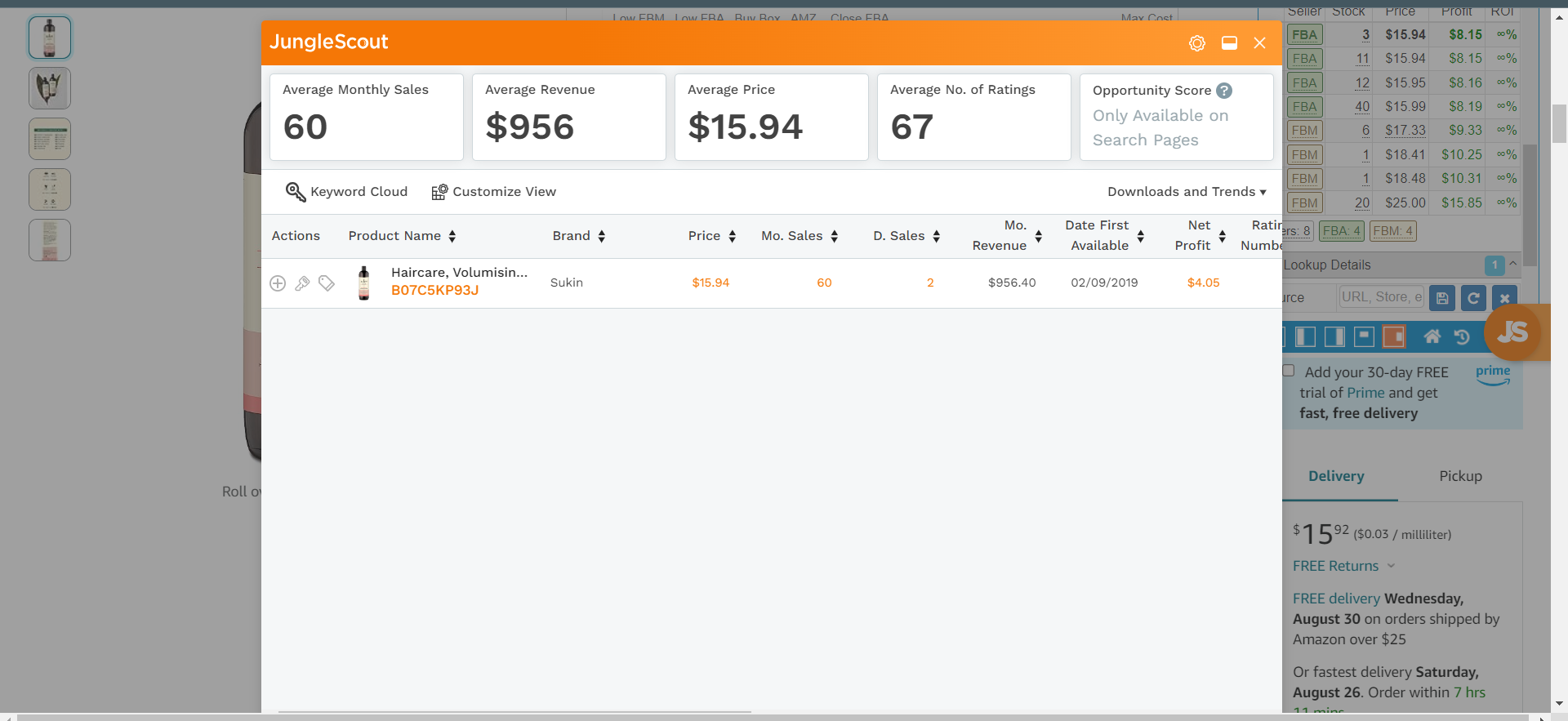This screenshot has width=1568, height=721.
Task: Click the FBA badge in the $15.99 row
Action: point(1304,107)
